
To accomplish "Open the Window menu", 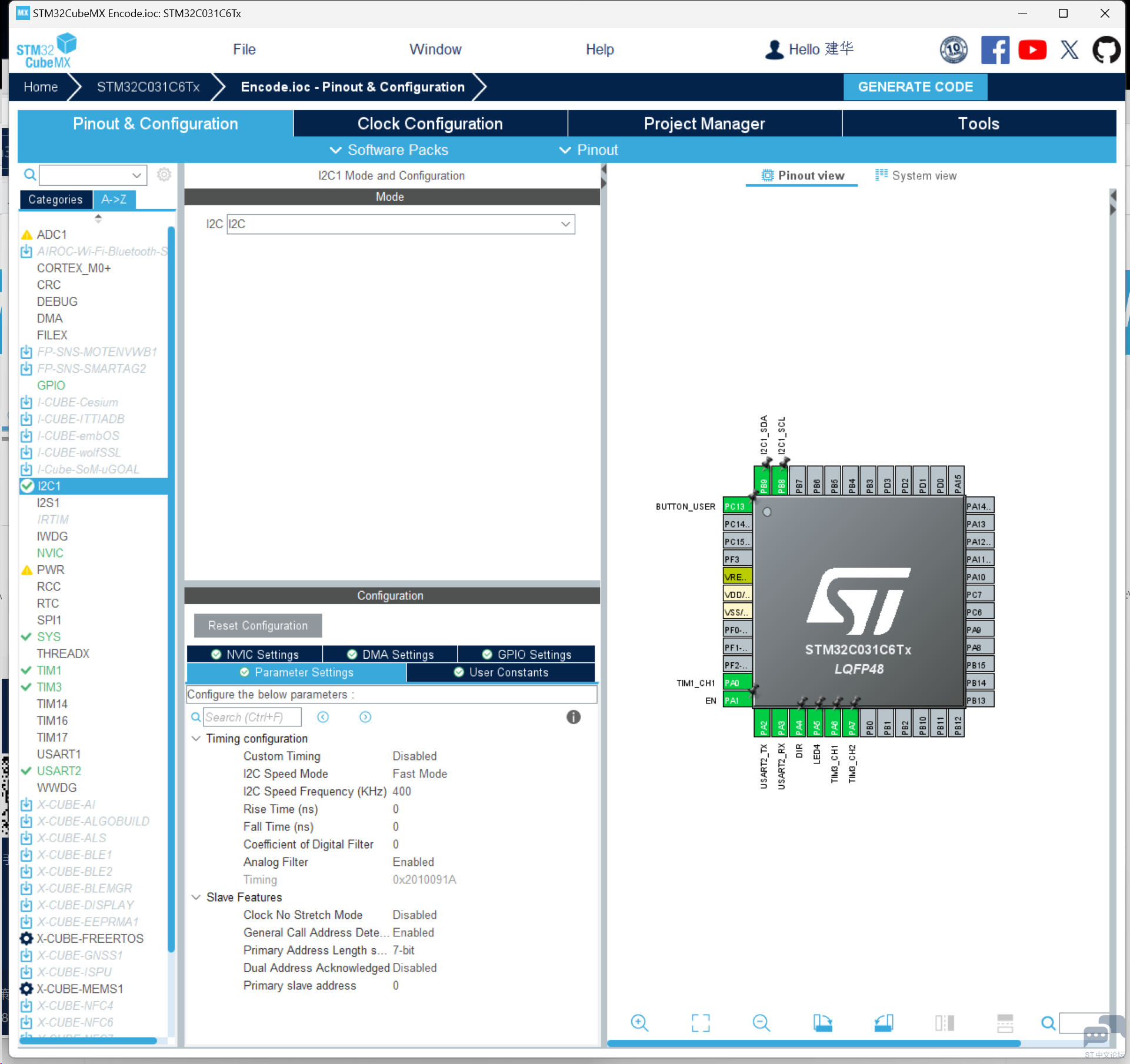I will [x=435, y=49].
